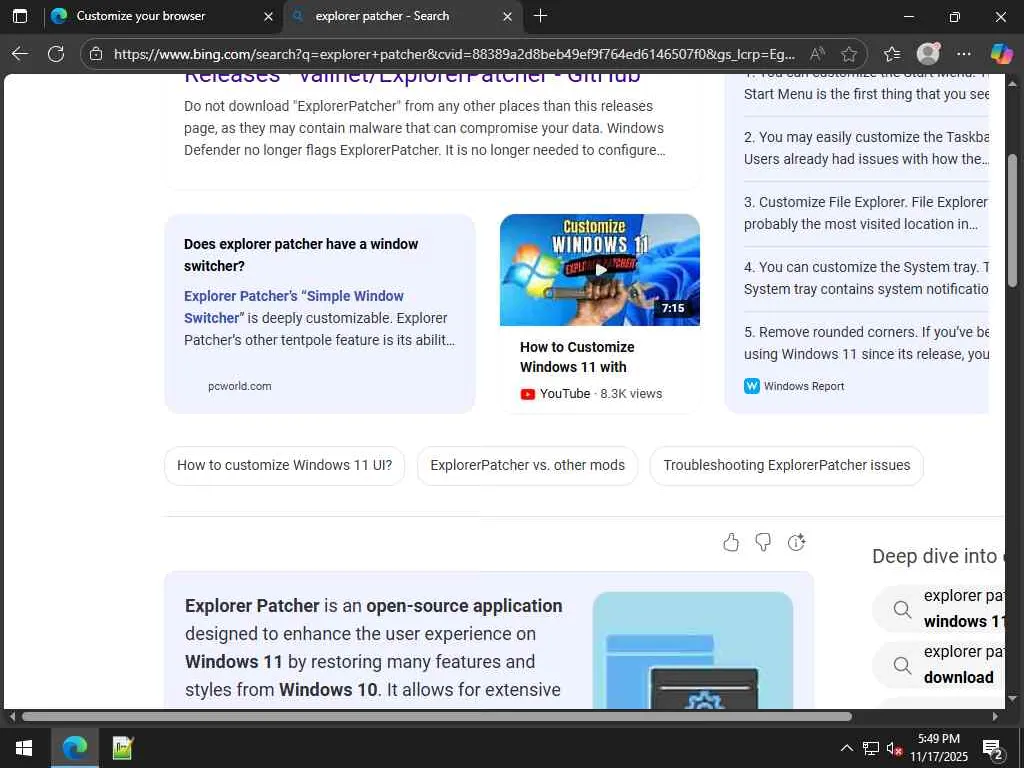Screen dimensions: 1024x768
Task: Open How to Customize Windows 11 with title
Action: click(577, 357)
